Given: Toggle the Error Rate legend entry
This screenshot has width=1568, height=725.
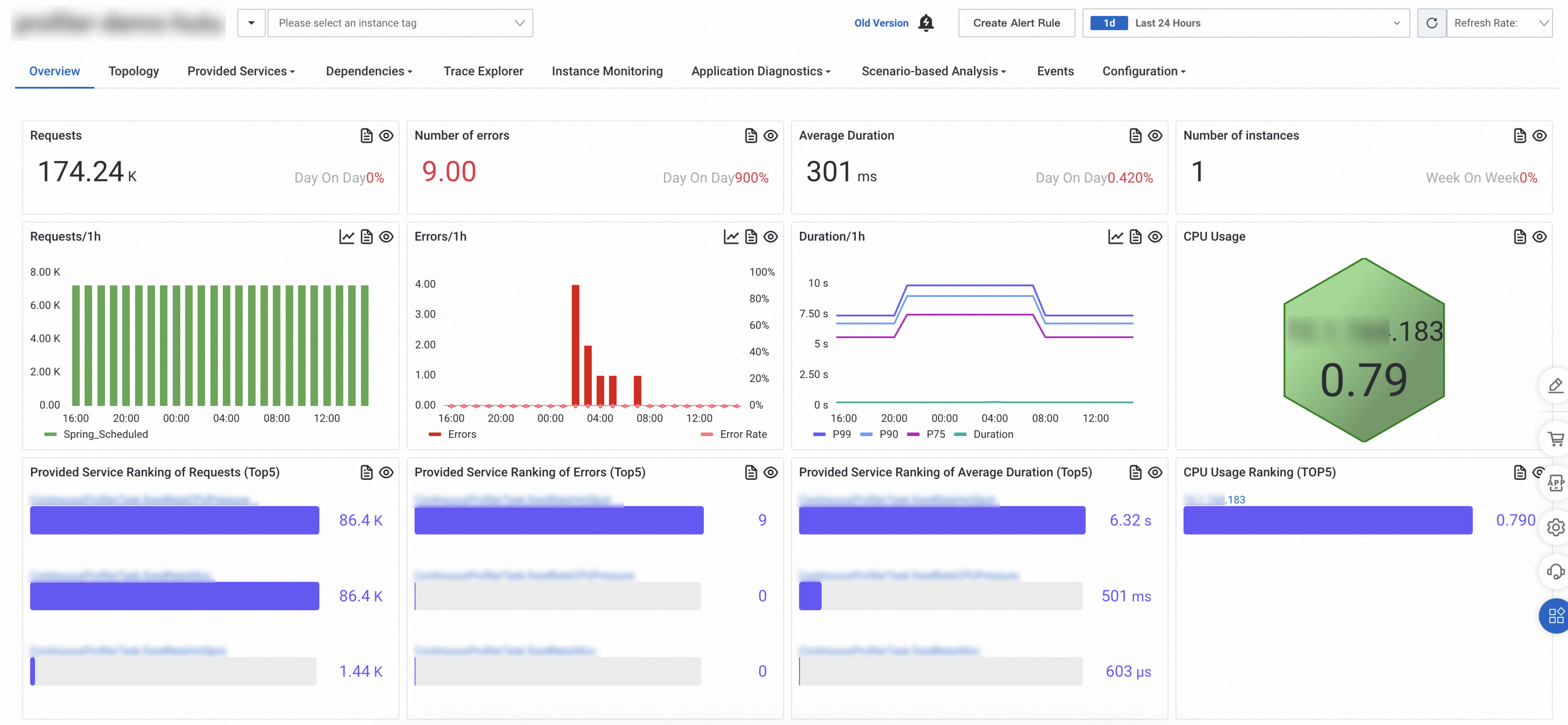Looking at the screenshot, I should pyautogui.click(x=734, y=434).
